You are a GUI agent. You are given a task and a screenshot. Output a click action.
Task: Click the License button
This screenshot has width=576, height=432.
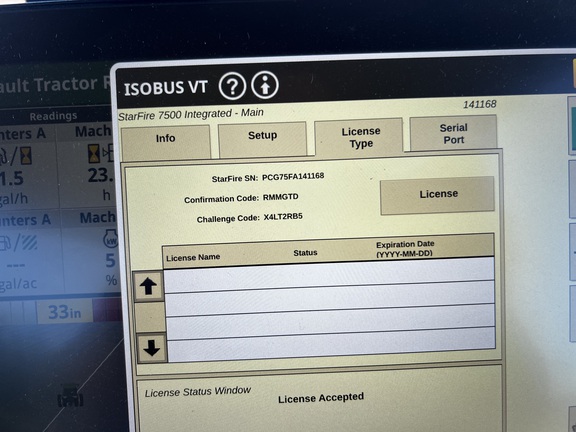coord(438,195)
